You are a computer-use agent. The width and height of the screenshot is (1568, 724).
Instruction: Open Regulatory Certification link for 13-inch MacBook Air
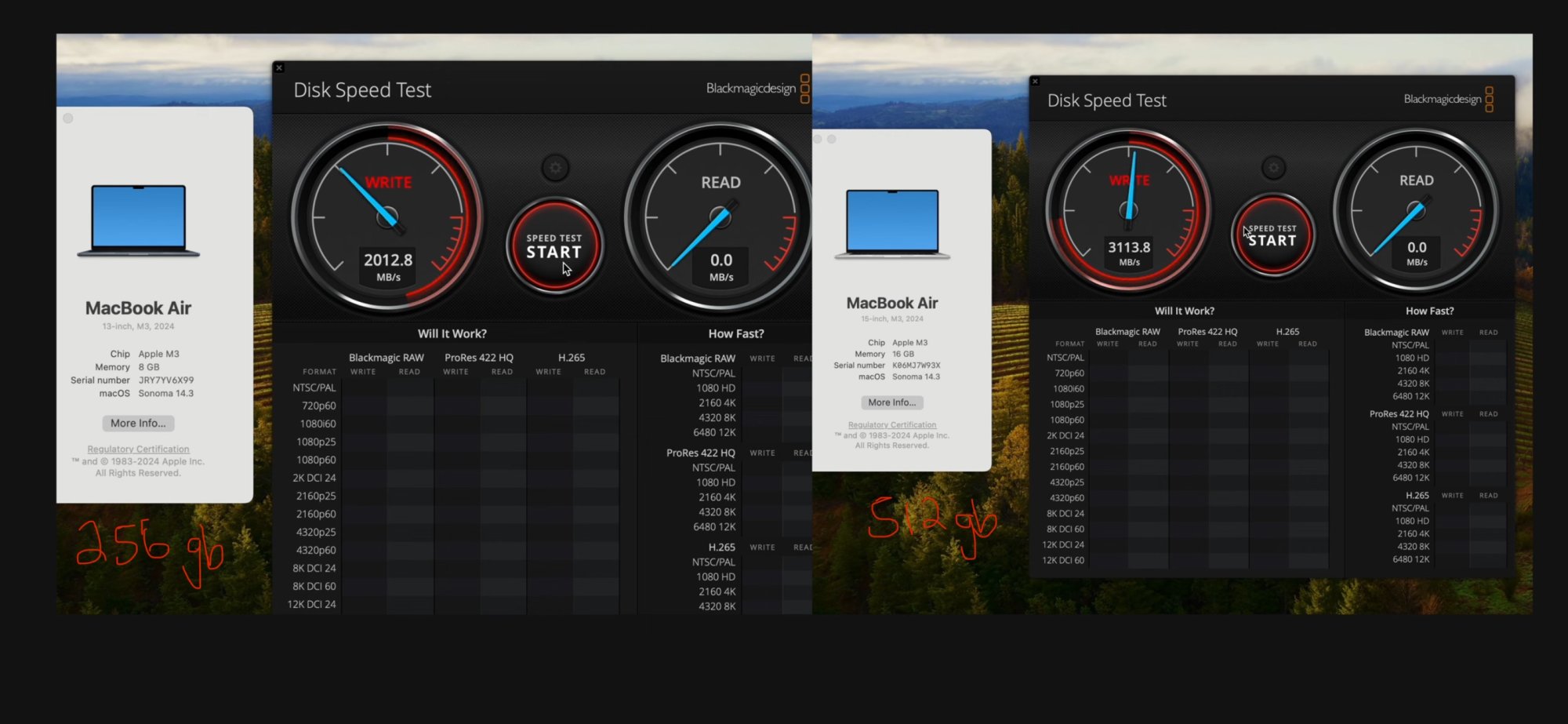coord(138,449)
